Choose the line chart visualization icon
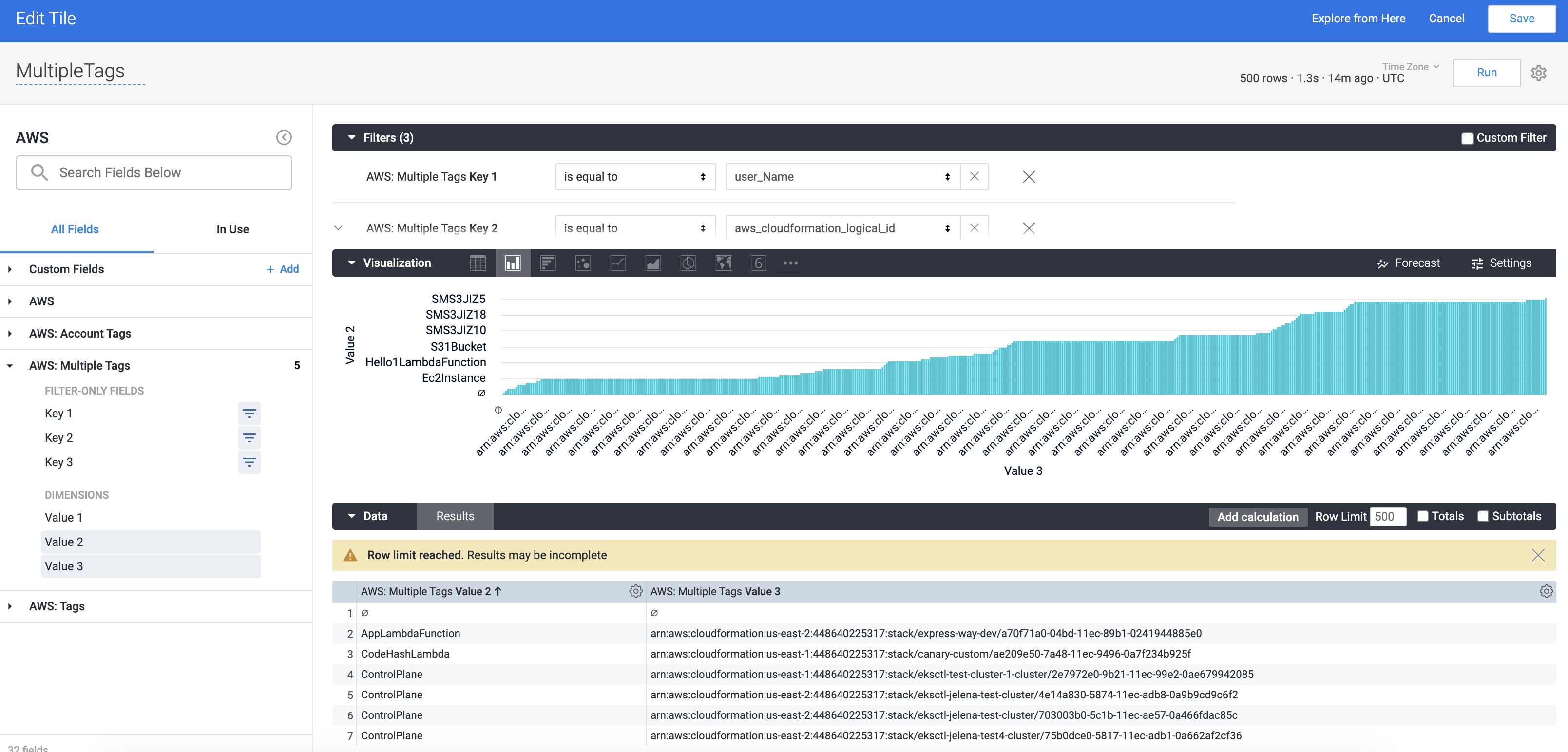Screen dimensions: 1568x752 pos(618,263)
